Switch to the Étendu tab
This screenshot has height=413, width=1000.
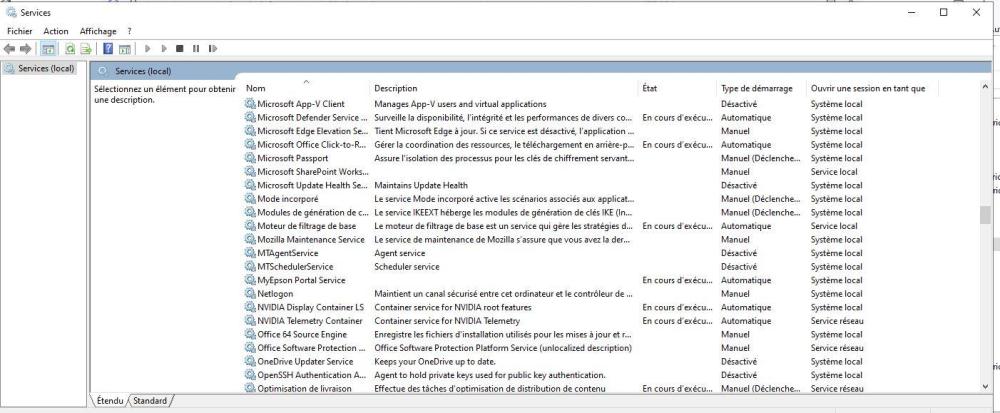point(110,401)
